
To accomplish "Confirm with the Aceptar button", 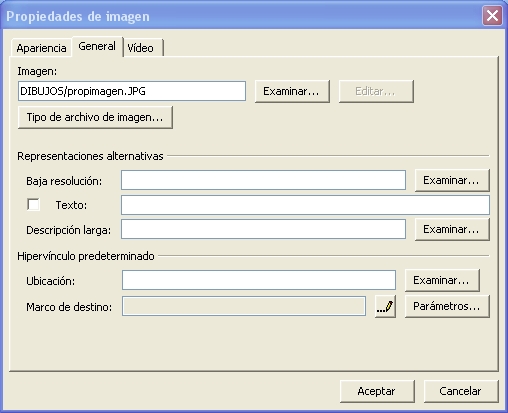I will pos(377,391).
